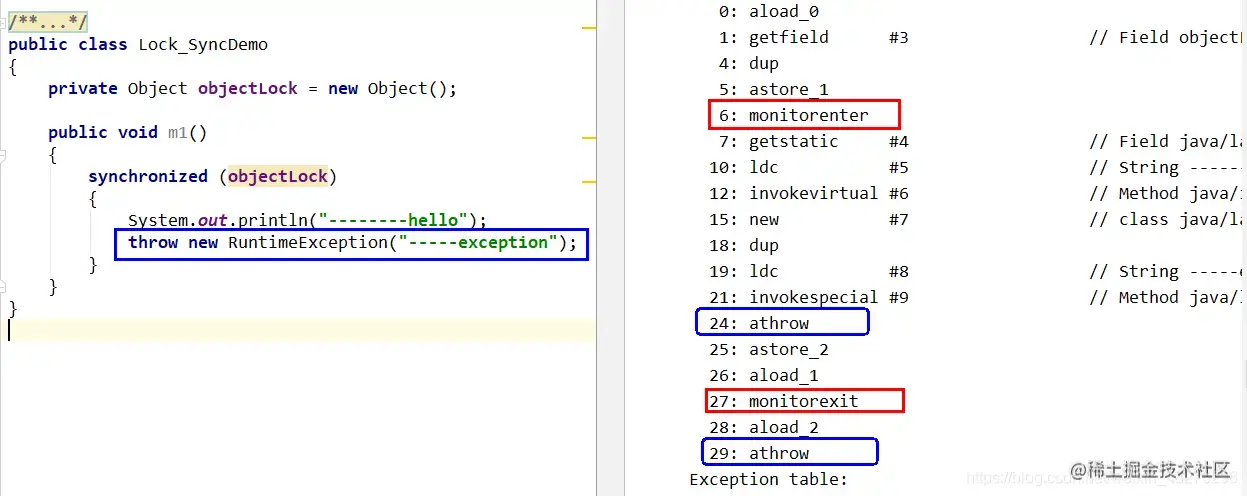Click bytecode line '12: invokevirtual #6'
The width and height of the screenshot is (1247, 496).
809,193
